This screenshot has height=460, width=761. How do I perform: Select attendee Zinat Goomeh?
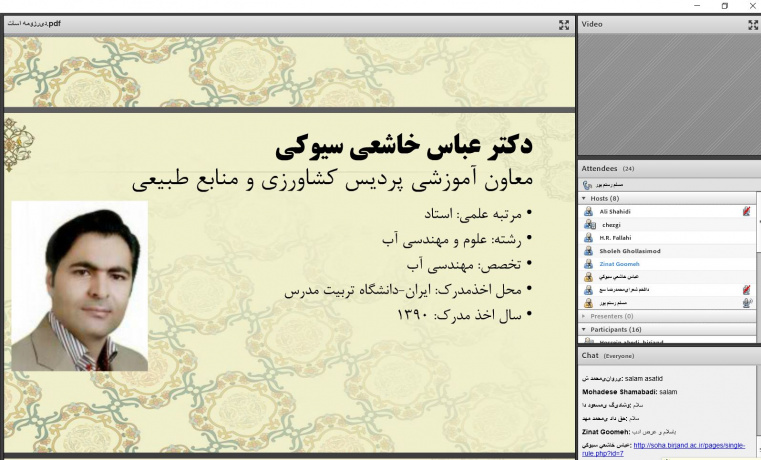619,264
